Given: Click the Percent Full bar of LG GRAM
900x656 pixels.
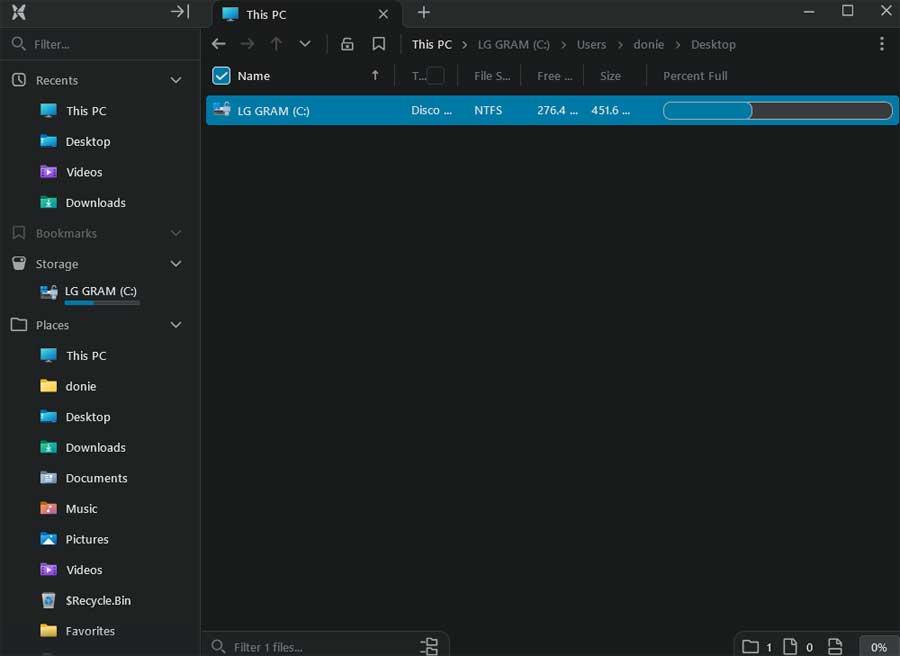Looking at the screenshot, I should coord(777,110).
